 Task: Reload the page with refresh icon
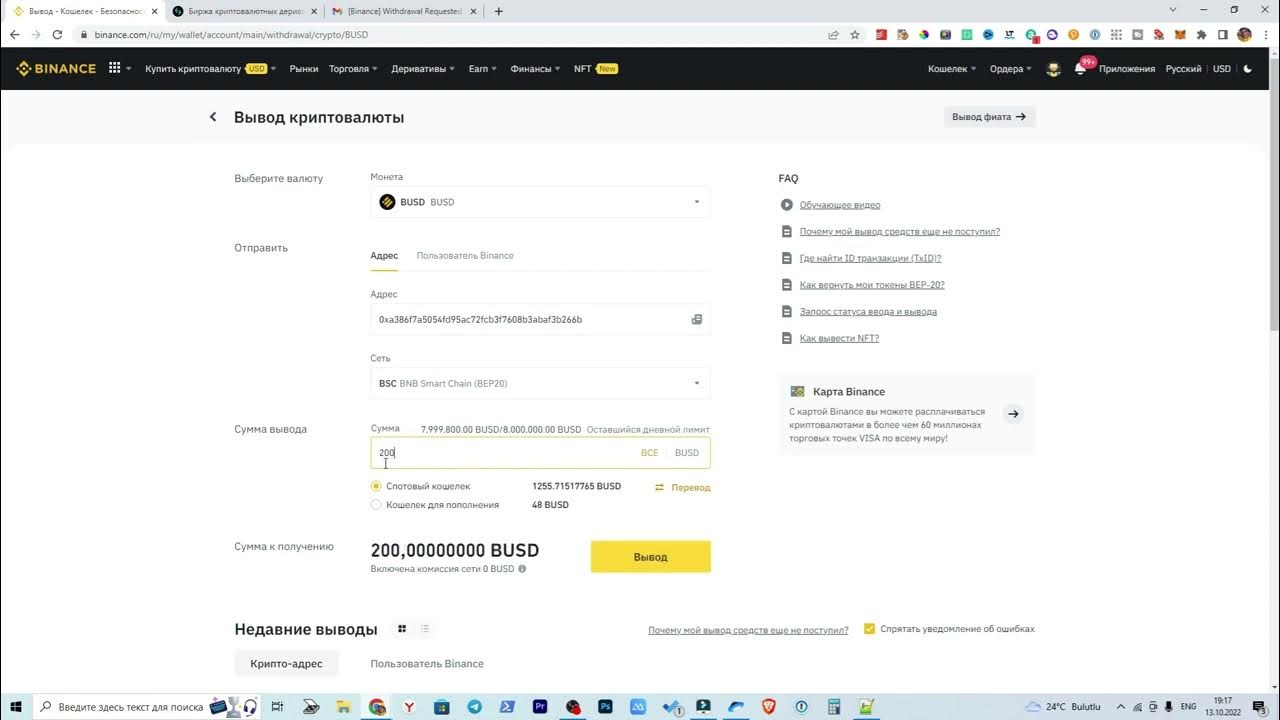click(58, 34)
